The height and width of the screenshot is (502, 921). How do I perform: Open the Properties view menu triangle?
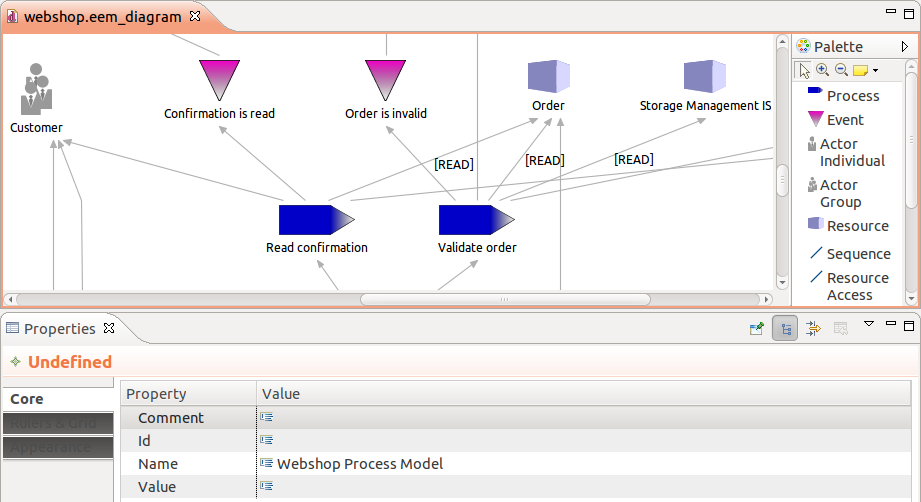click(869, 324)
